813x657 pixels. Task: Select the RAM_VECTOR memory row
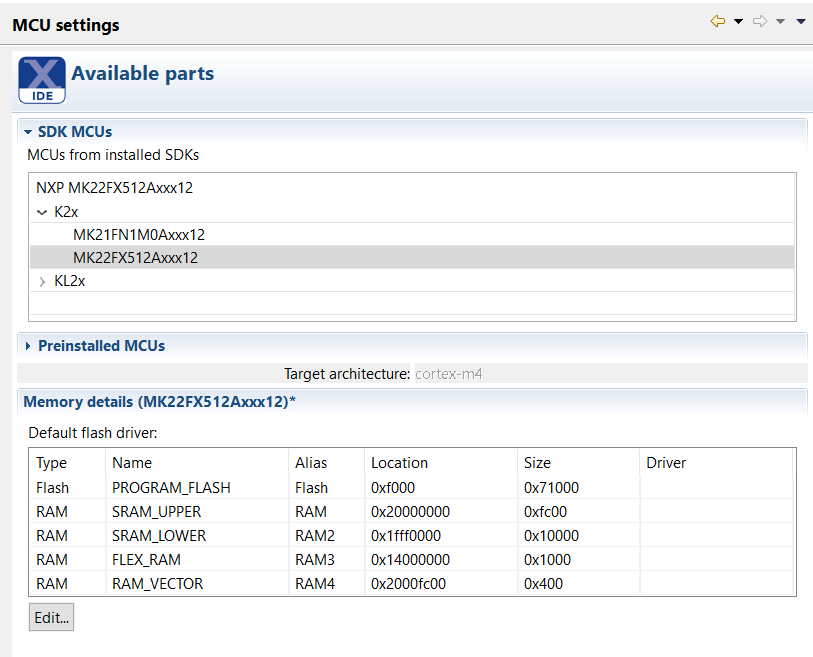tap(157, 584)
